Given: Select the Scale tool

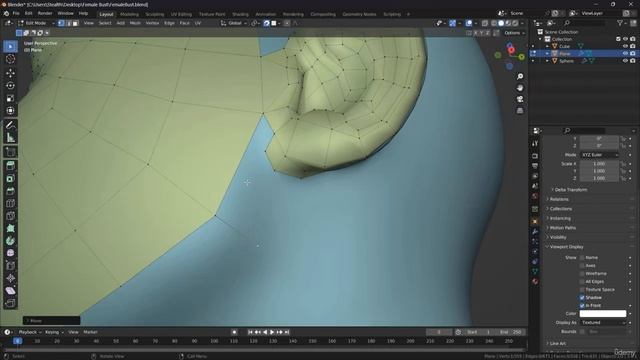Looking at the screenshot, I should coord(10,98).
